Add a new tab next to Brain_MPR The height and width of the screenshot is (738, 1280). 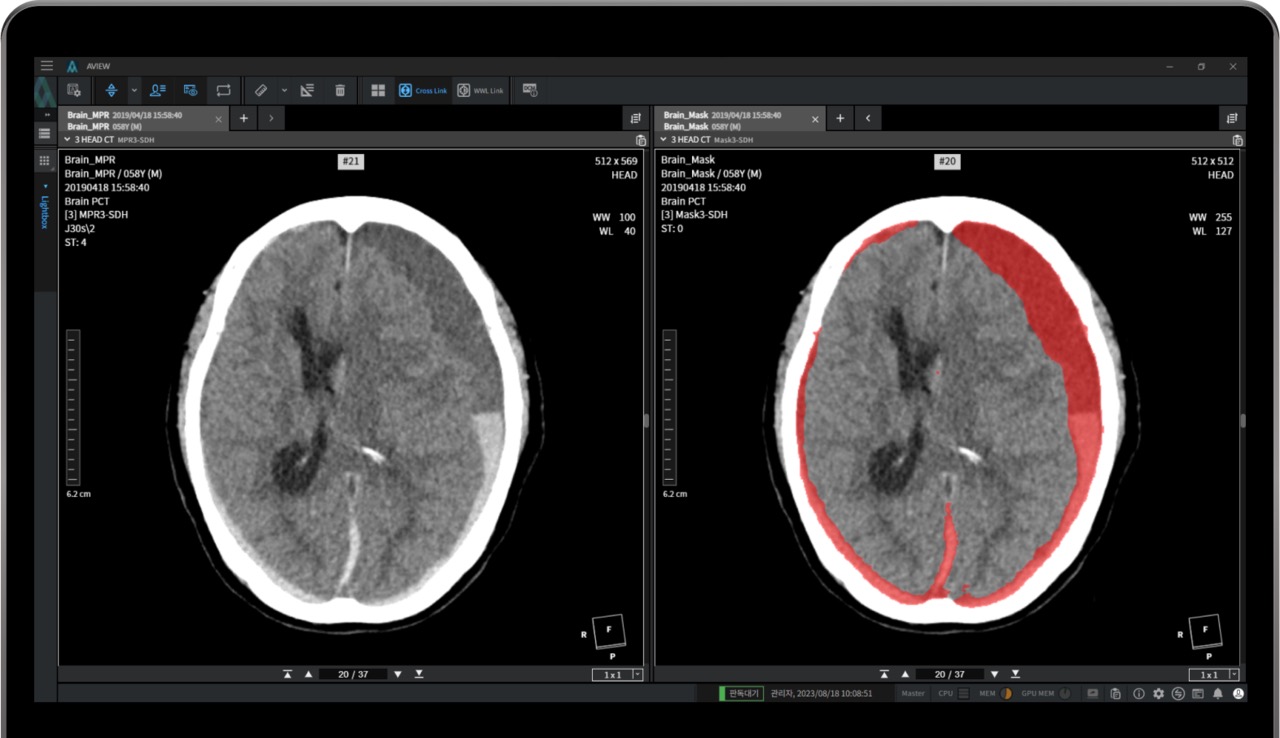(244, 119)
